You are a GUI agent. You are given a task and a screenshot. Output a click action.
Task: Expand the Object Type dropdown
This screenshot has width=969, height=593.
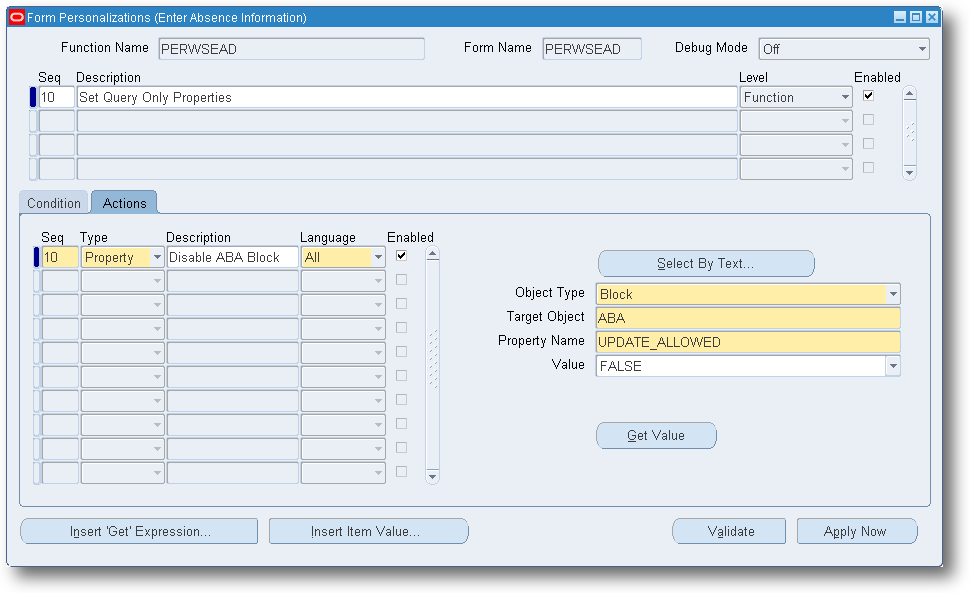(893, 294)
